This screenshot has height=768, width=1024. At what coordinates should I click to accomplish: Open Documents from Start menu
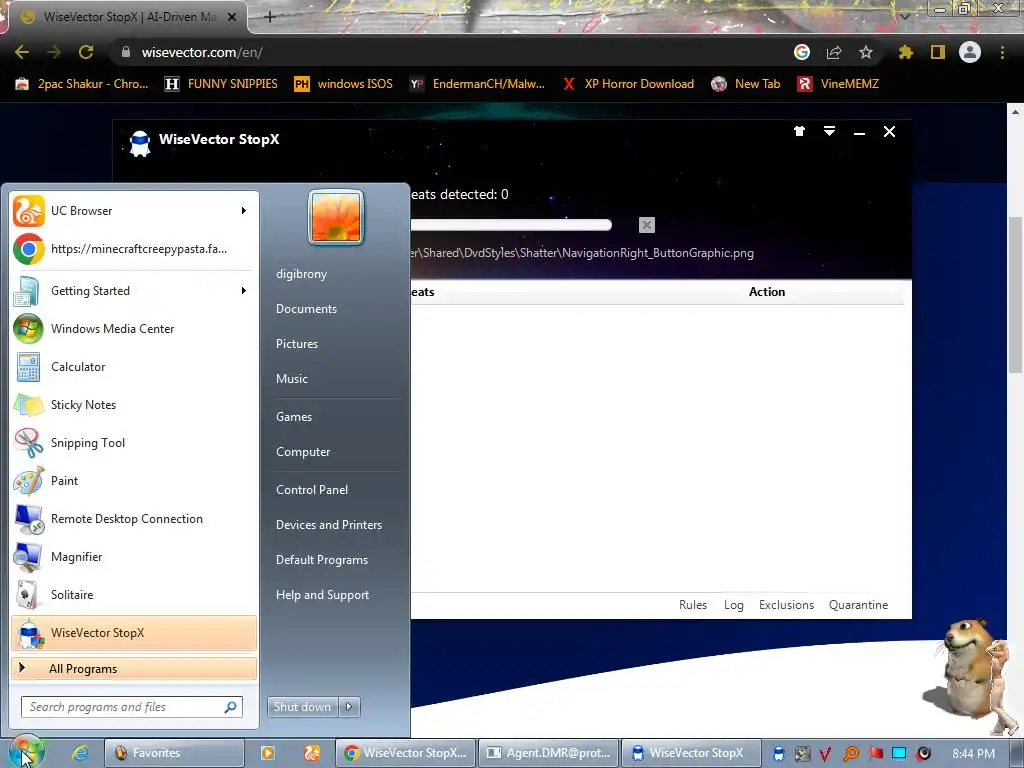pos(306,309)
